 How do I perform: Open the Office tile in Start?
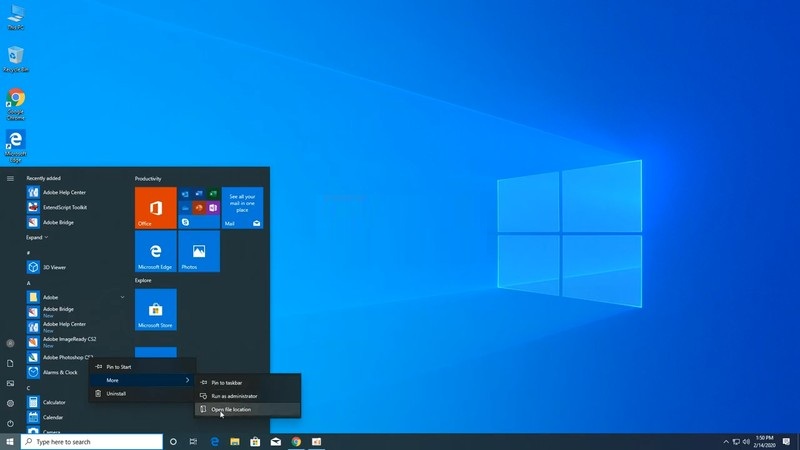coord(155,208)
